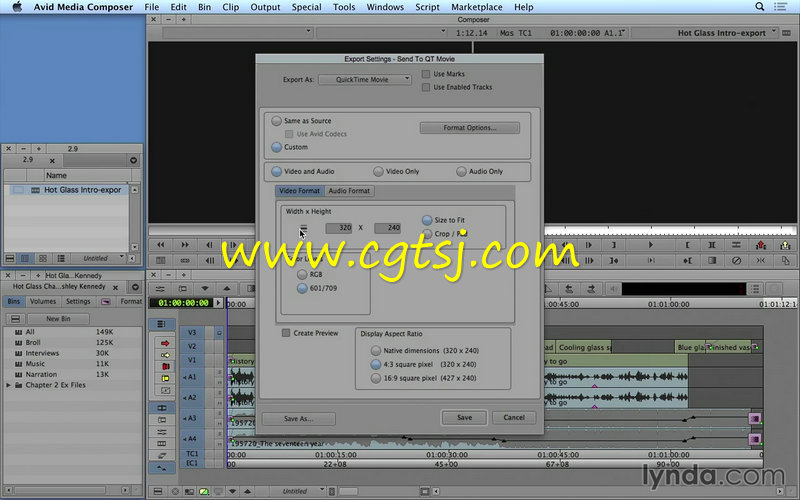
Task: Click the timeline Fast Menu hamburger icon
Action: pyautogui.click(x=158, y=491)
